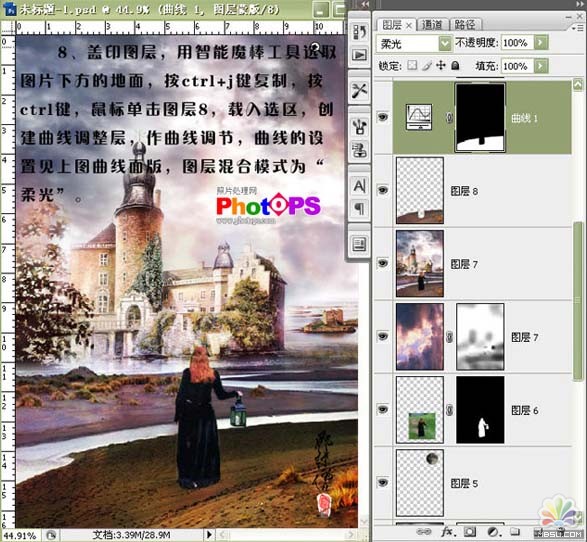The image size is (587, 542).
Task: Expand the status bar info arrow menu
Action: coord(209,535)
